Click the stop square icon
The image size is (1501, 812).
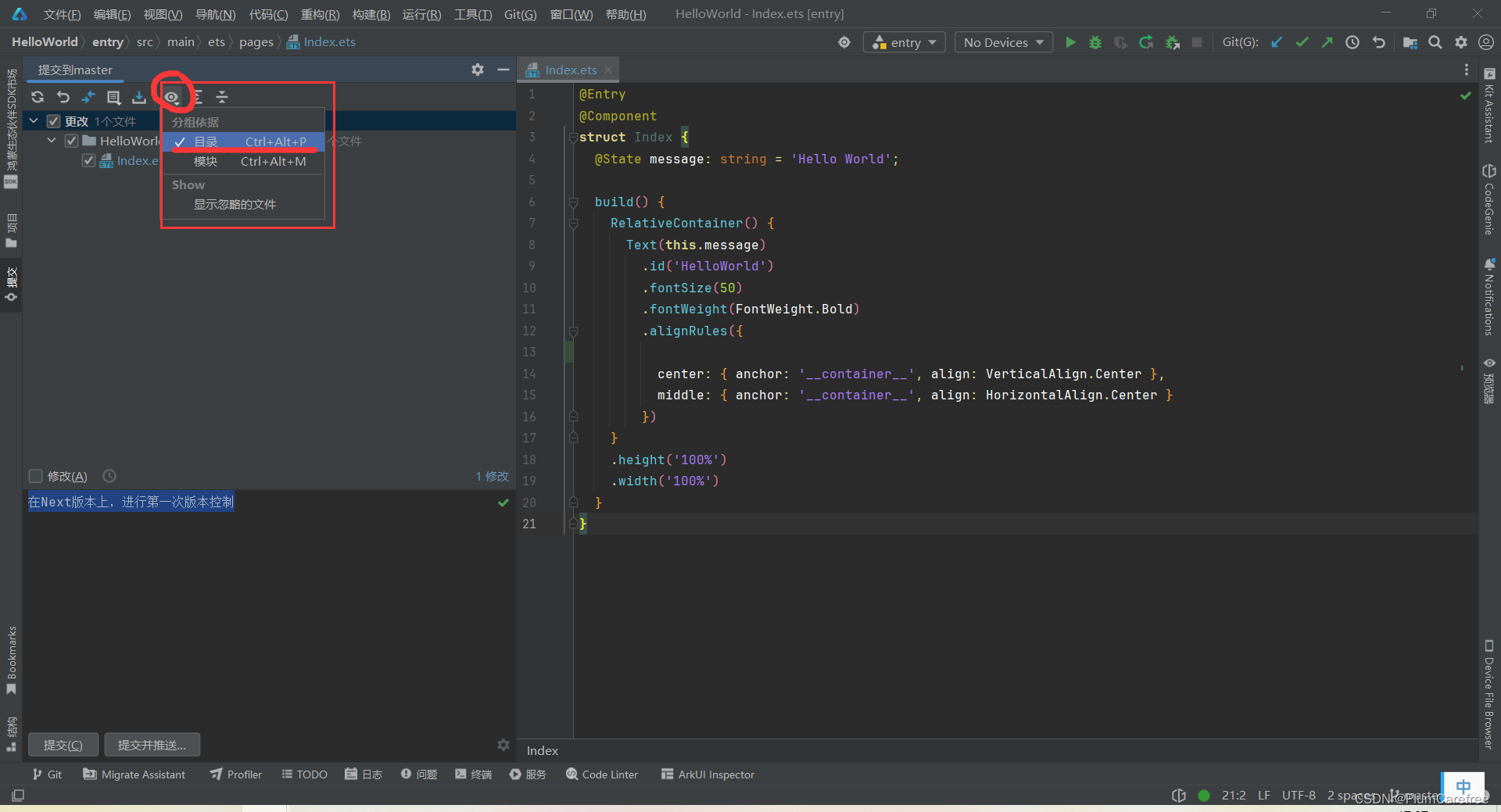pyautogui.click(x=1197, y=42)
